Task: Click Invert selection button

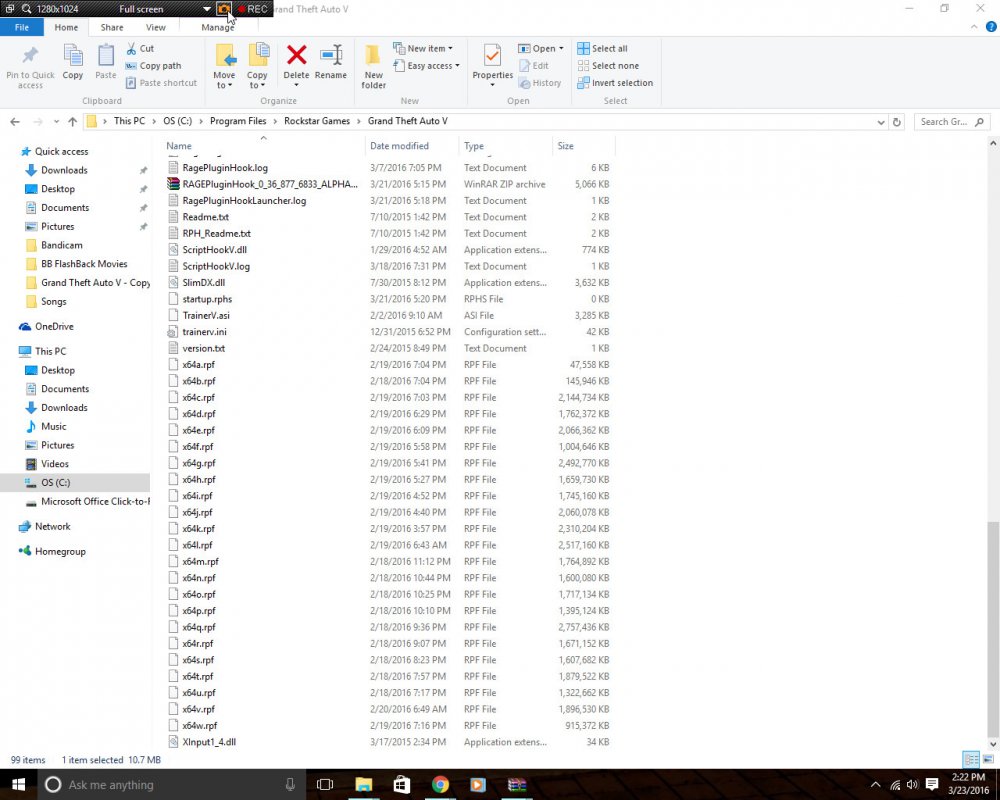Action: [615, 83]
